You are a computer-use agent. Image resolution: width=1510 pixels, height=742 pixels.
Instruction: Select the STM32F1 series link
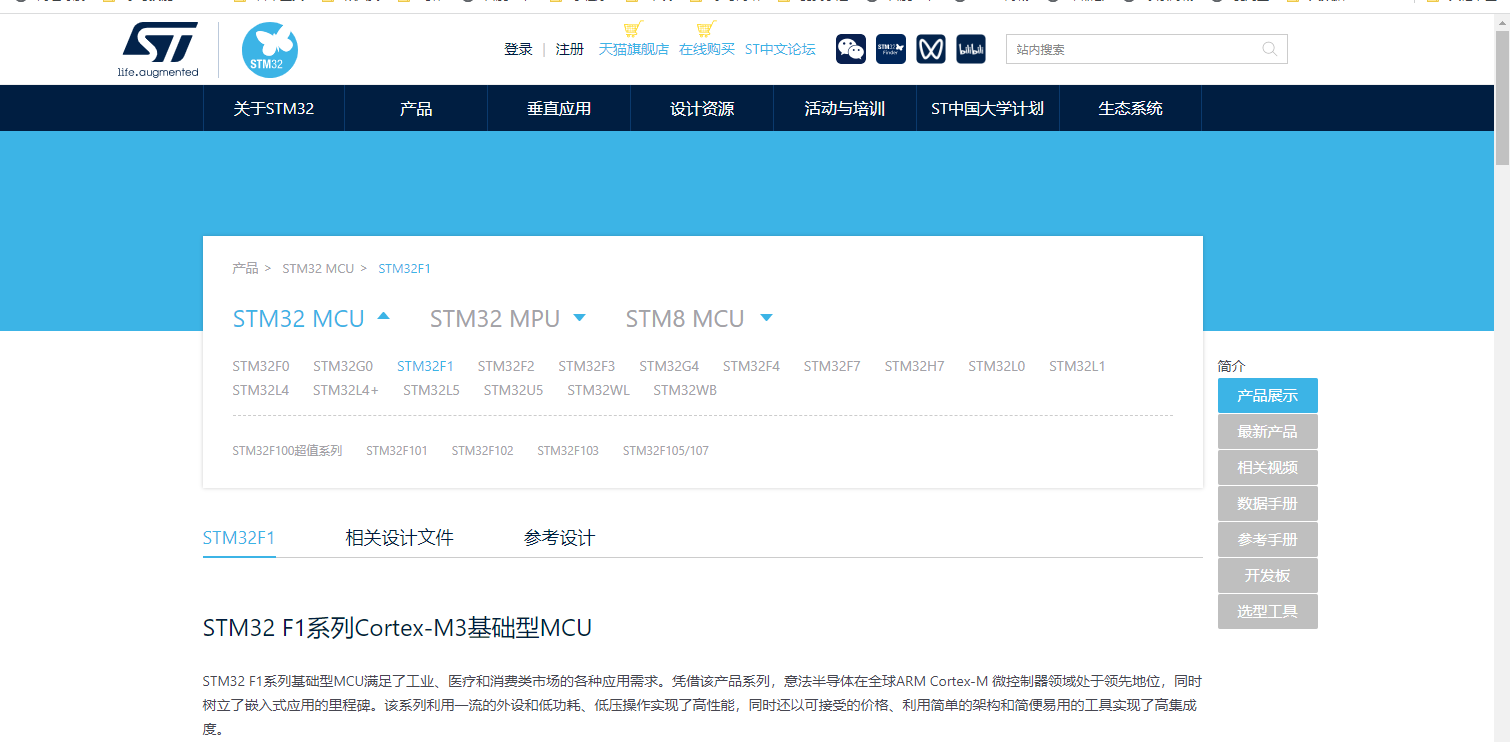click(x=425, y=366)
